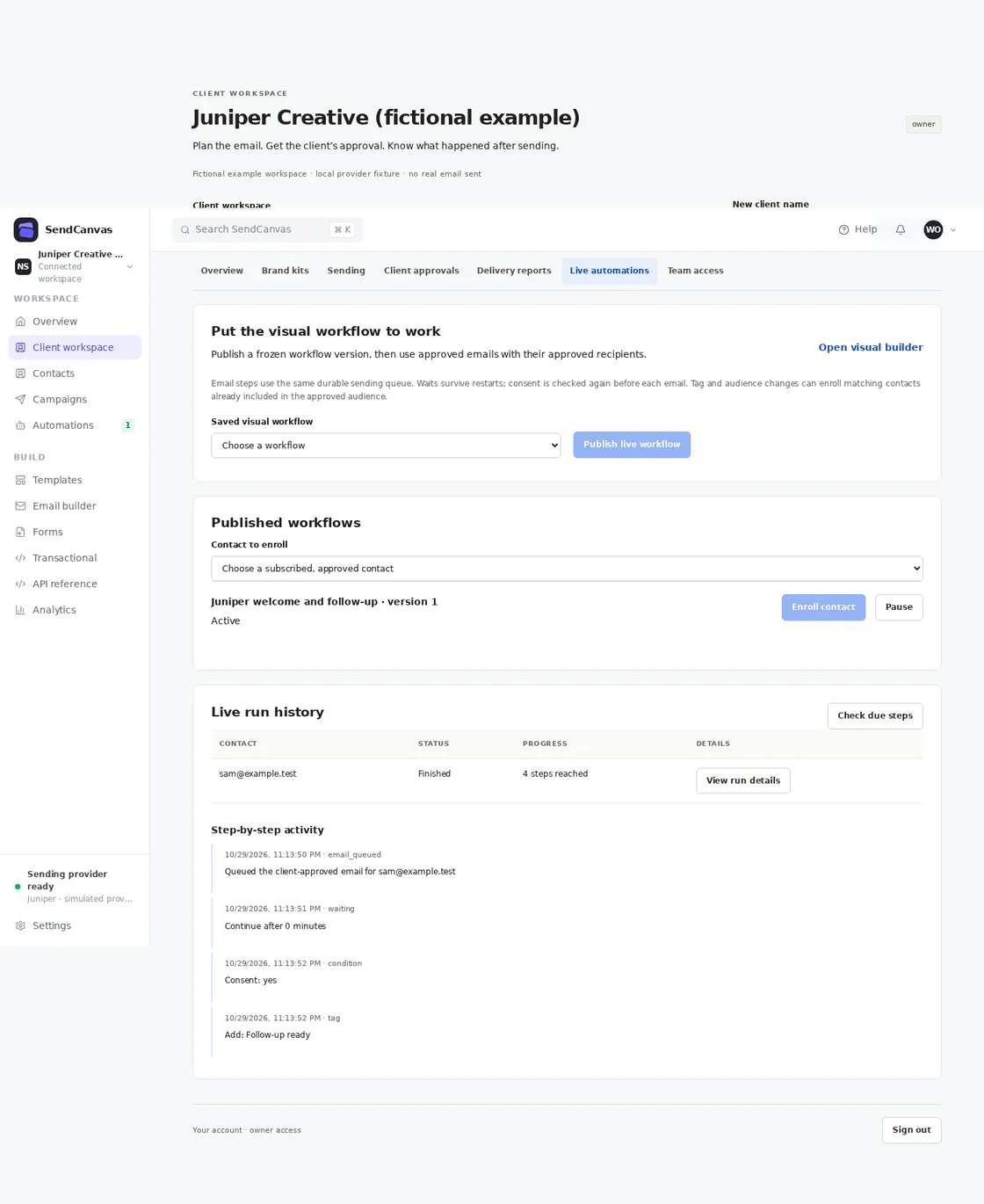This screenshot has height=1204, width=984.
Task: Open Templates in the Build section
Action: pyautogui.click(x=75, y=480)
